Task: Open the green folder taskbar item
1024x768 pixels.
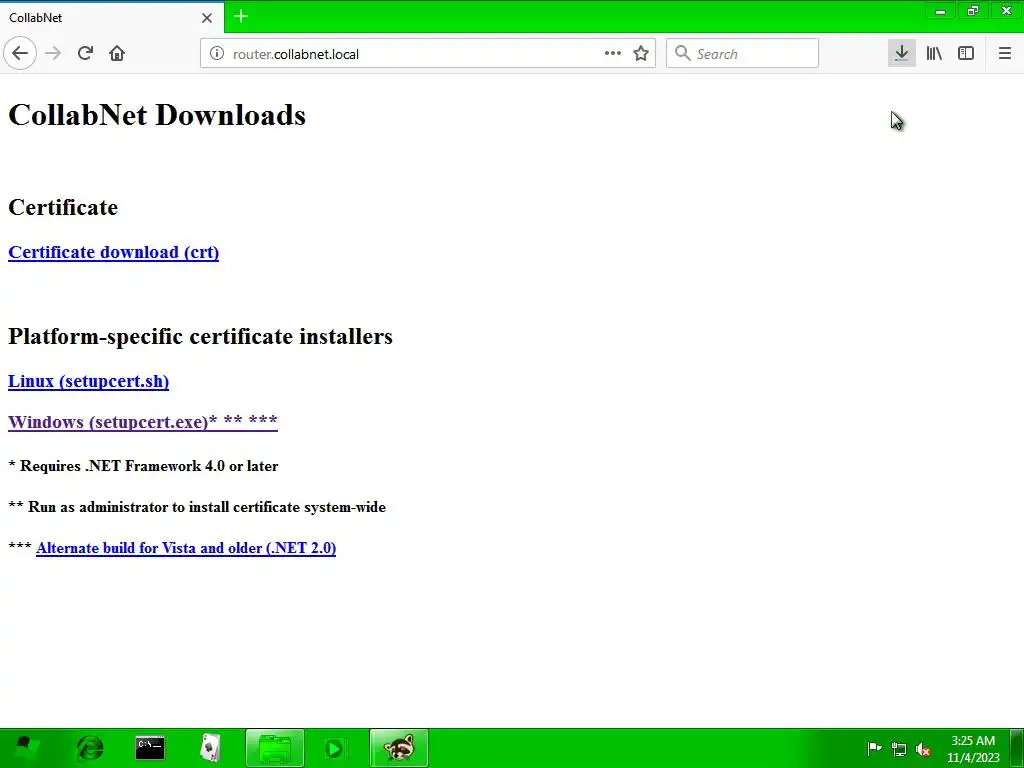Action: click(x=274, y=748)
